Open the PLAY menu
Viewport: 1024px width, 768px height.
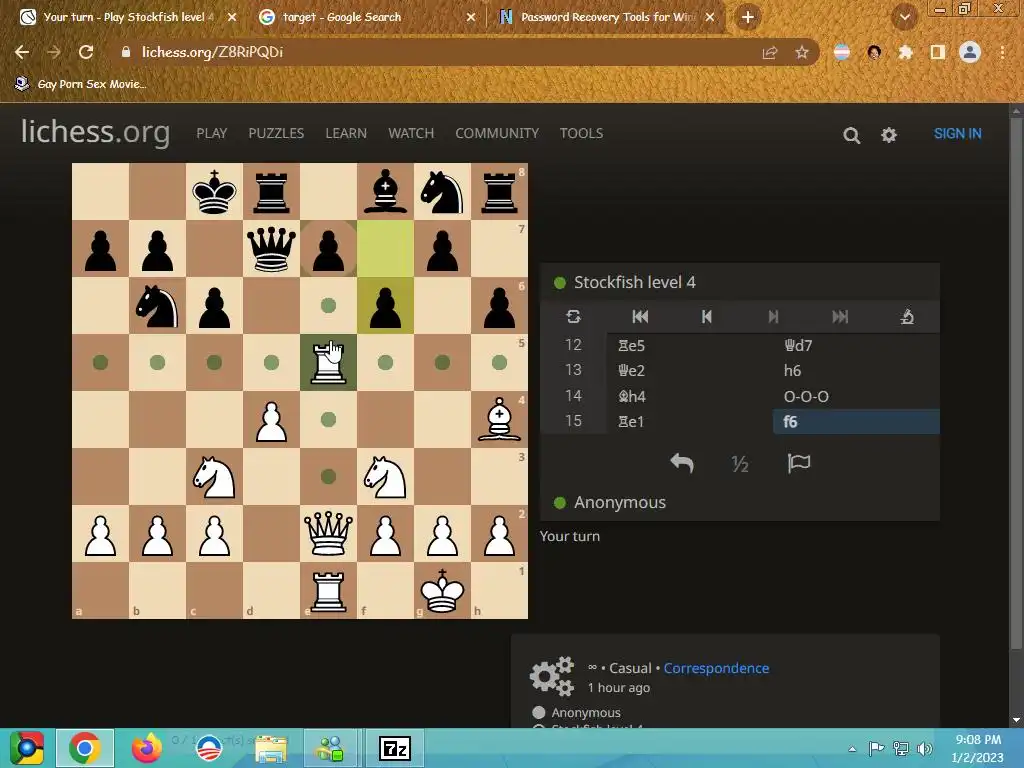click(x=212, y=133)
